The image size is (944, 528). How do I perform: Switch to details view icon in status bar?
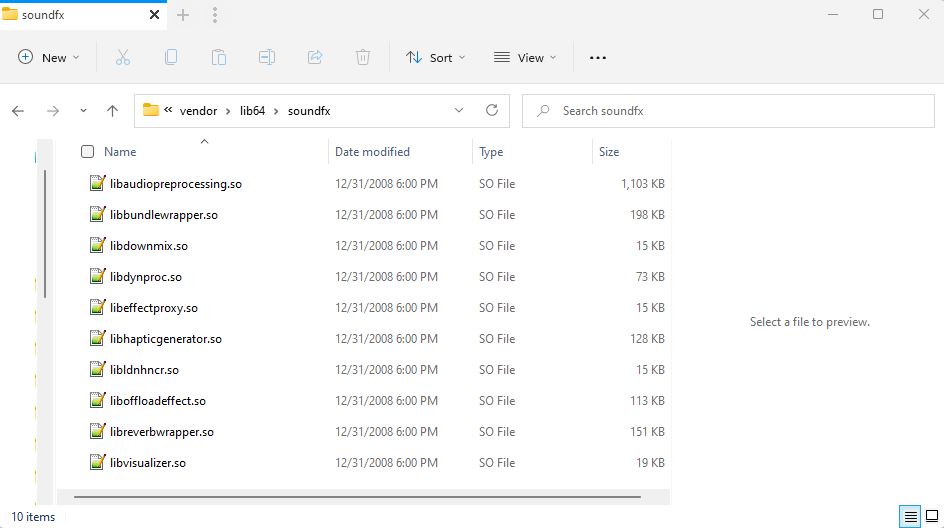pos(910,517)
